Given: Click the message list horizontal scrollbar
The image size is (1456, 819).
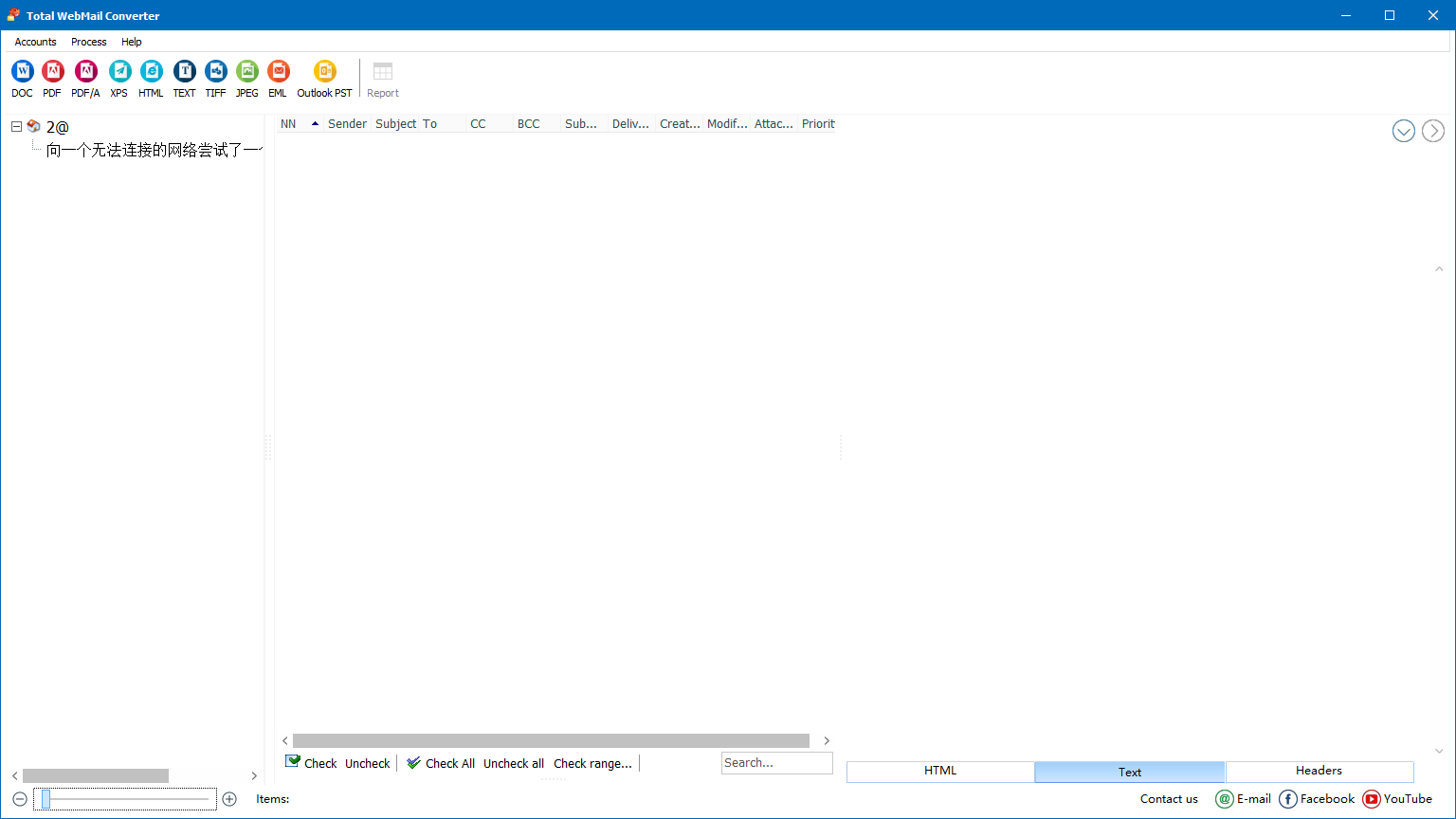Looking at the screenshot, I should [x=551, y=740].
